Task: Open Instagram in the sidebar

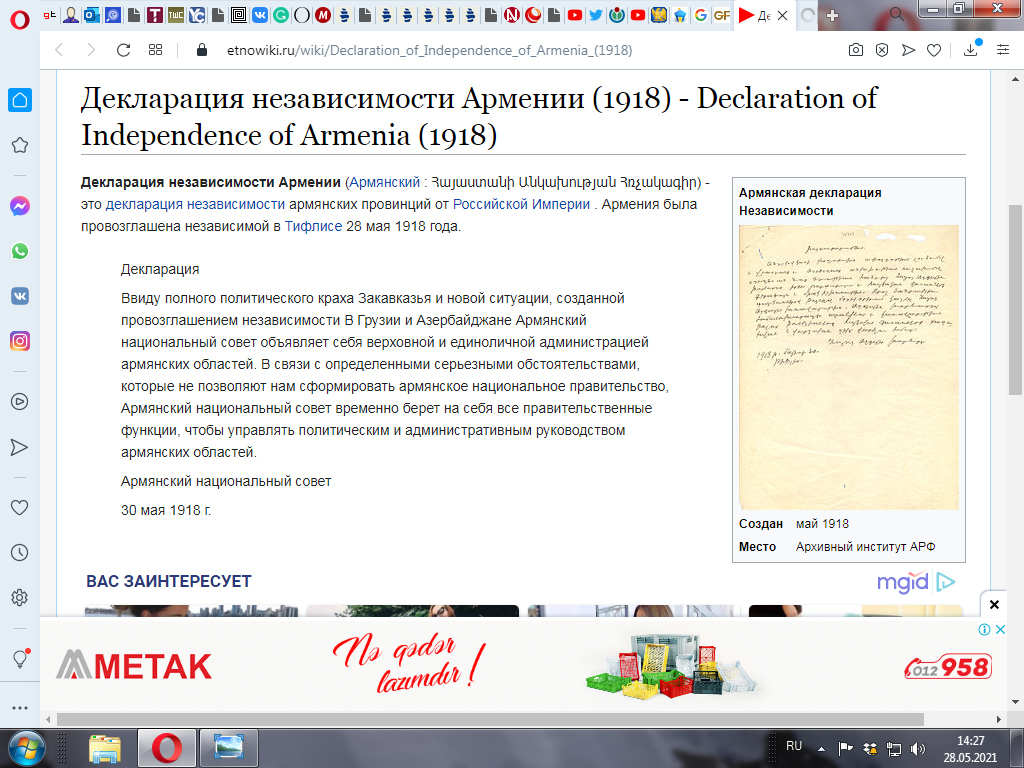Action: [x=20, y=341]
